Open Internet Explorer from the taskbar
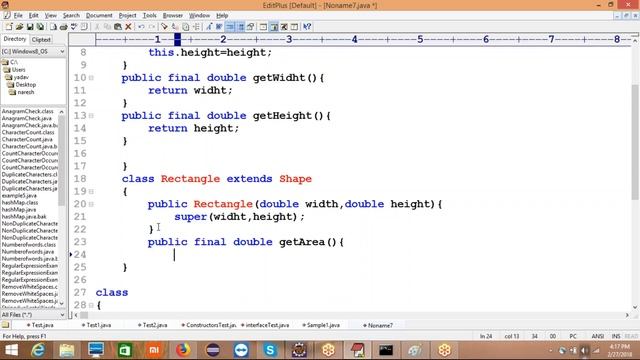 pos(38,350)
